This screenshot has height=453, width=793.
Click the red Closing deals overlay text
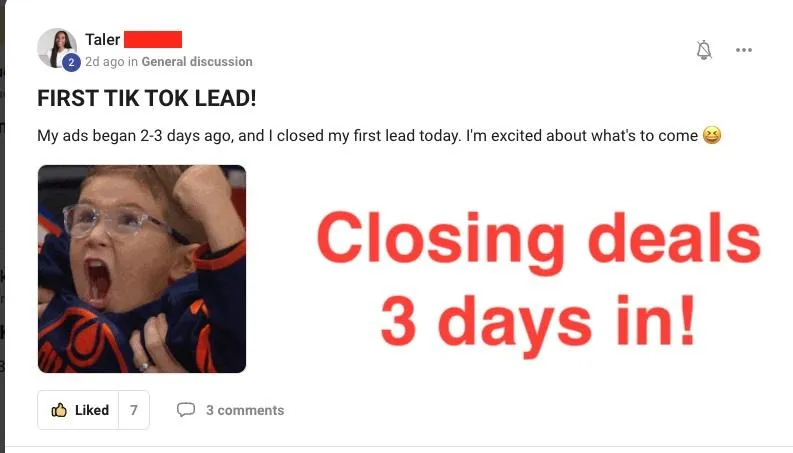click(x=538, y=240)
